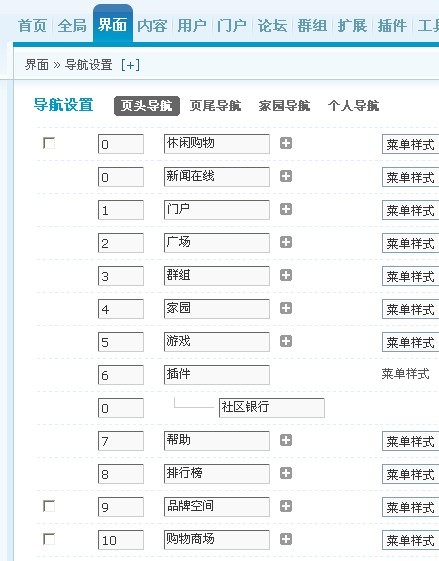Expand the [+] next to 导航设置 breadcrumb
The height and width of the screenshot is (561, 439).
[x=130, y=65]
